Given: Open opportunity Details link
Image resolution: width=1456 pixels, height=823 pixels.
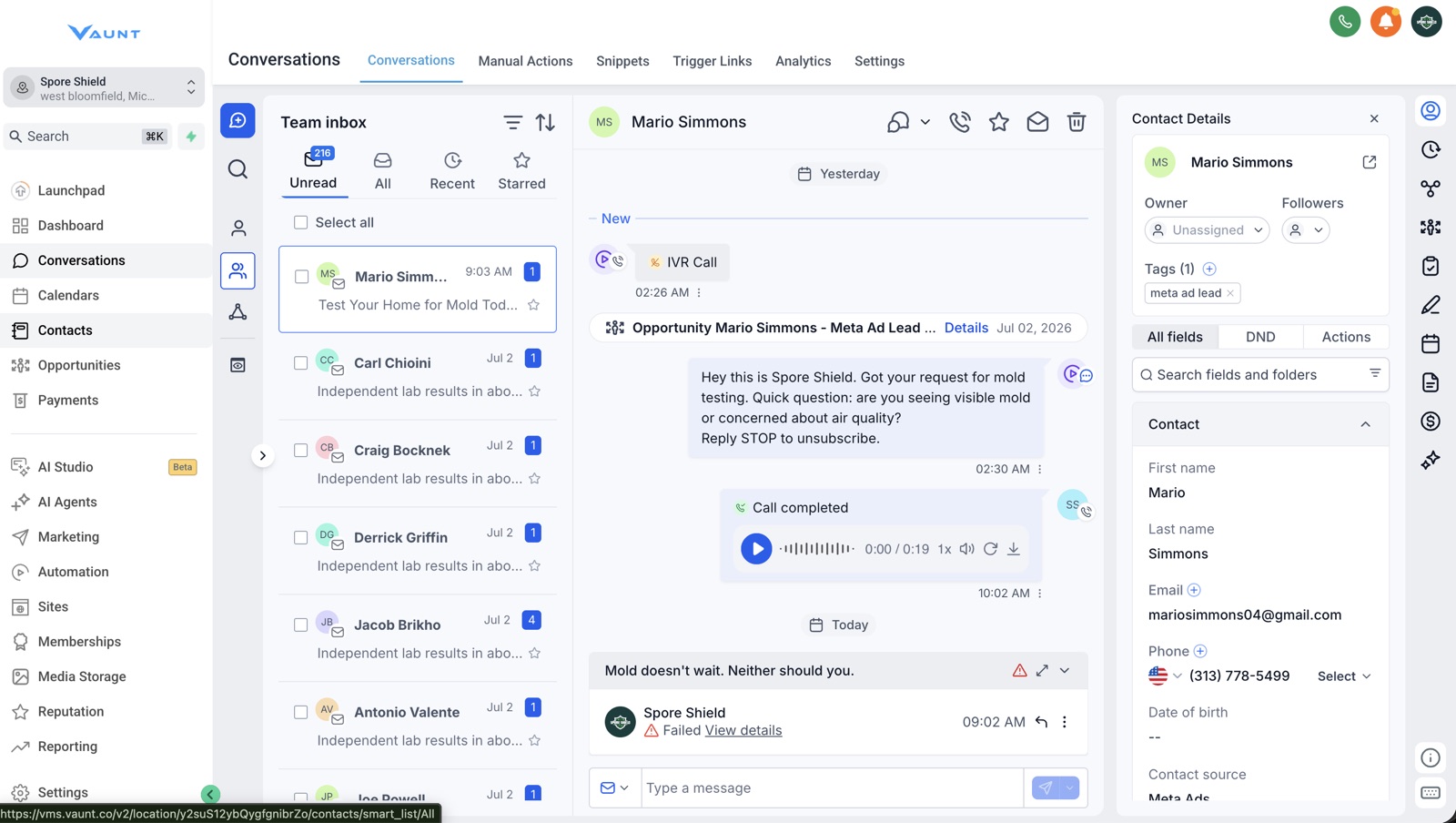Looking at the screenshot, I should (x=966, y=328).
